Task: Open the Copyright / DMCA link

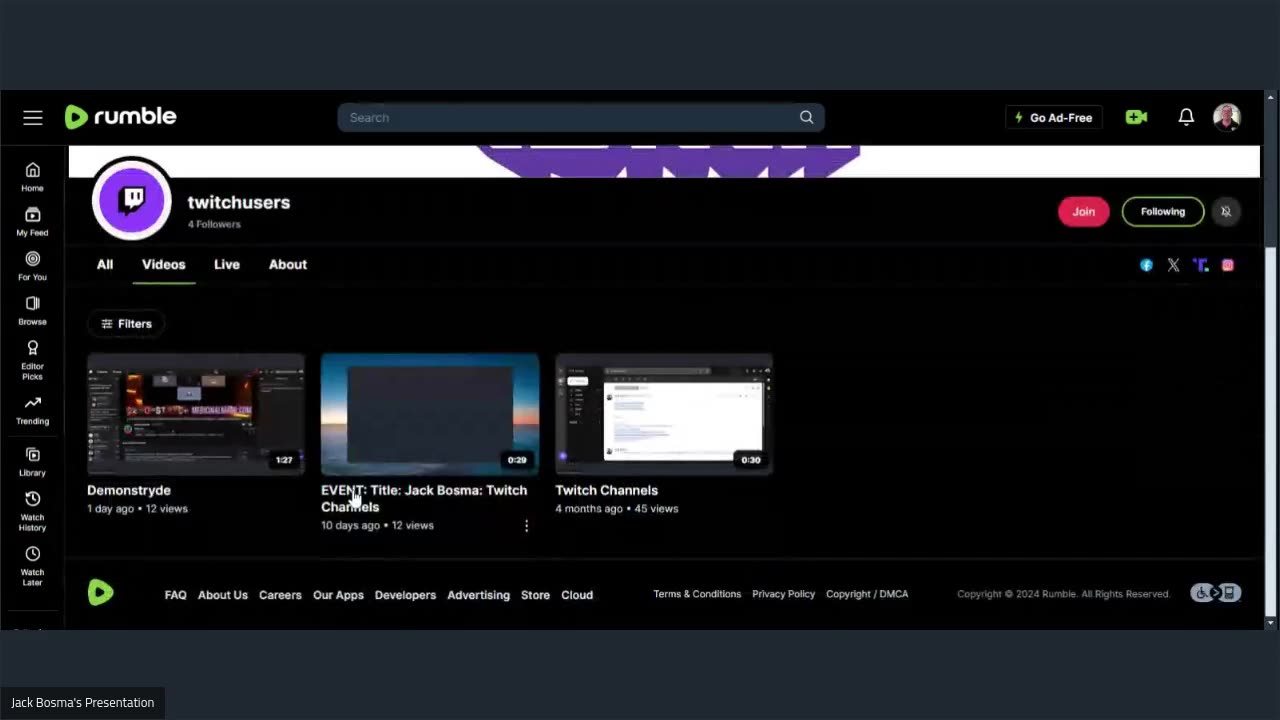Action: click(x=867, y=594)
